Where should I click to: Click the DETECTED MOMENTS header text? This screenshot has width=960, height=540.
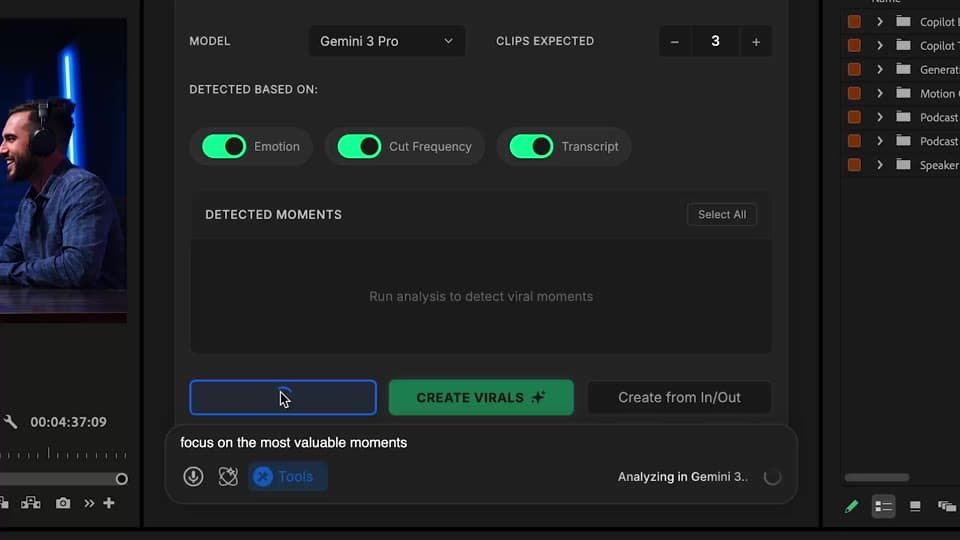click(x=274, y=215)
